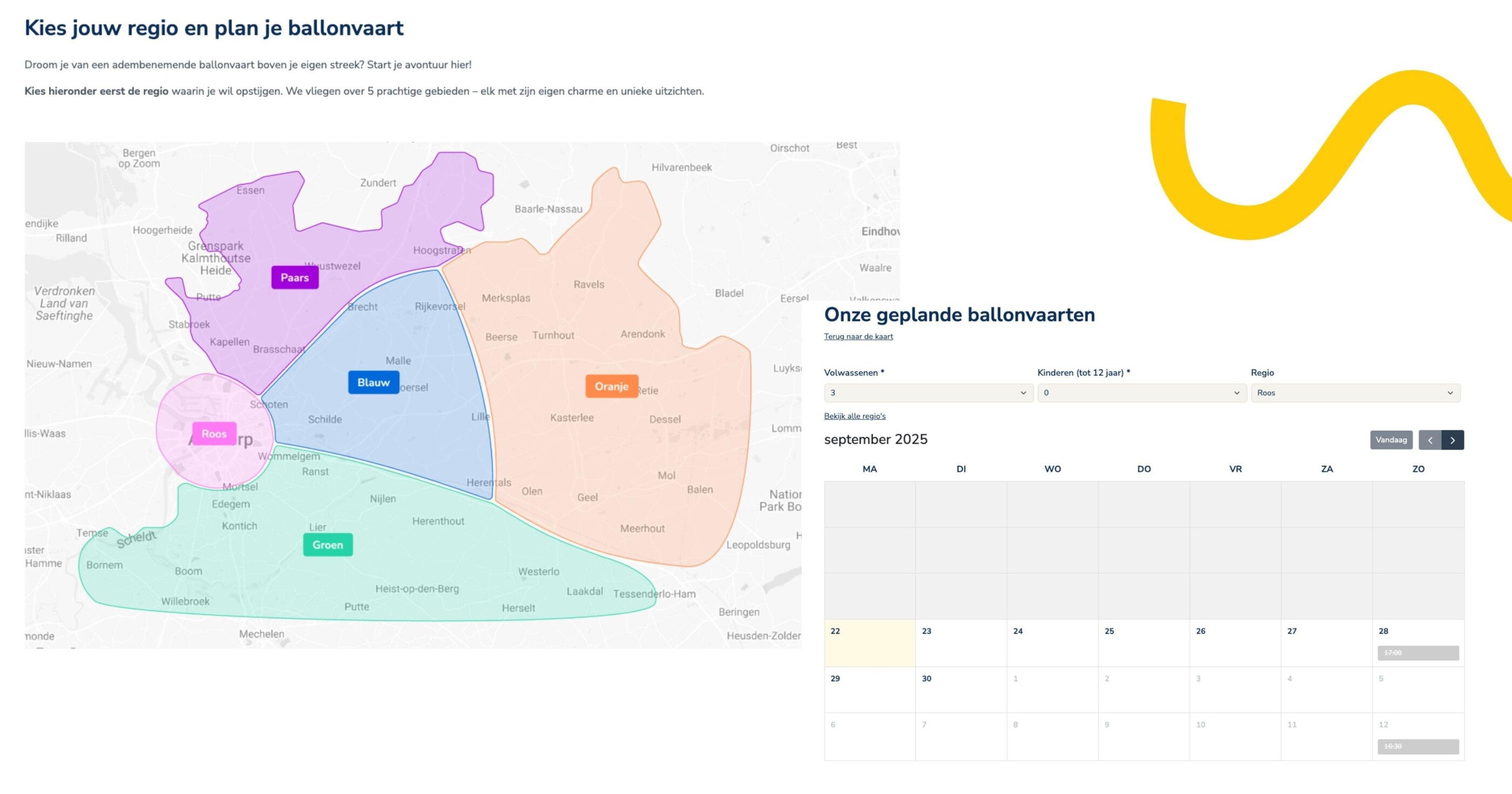This screenshot has height=794, width=1512.
Task: Click Mechelen on the map
Action: pos(261,634)
